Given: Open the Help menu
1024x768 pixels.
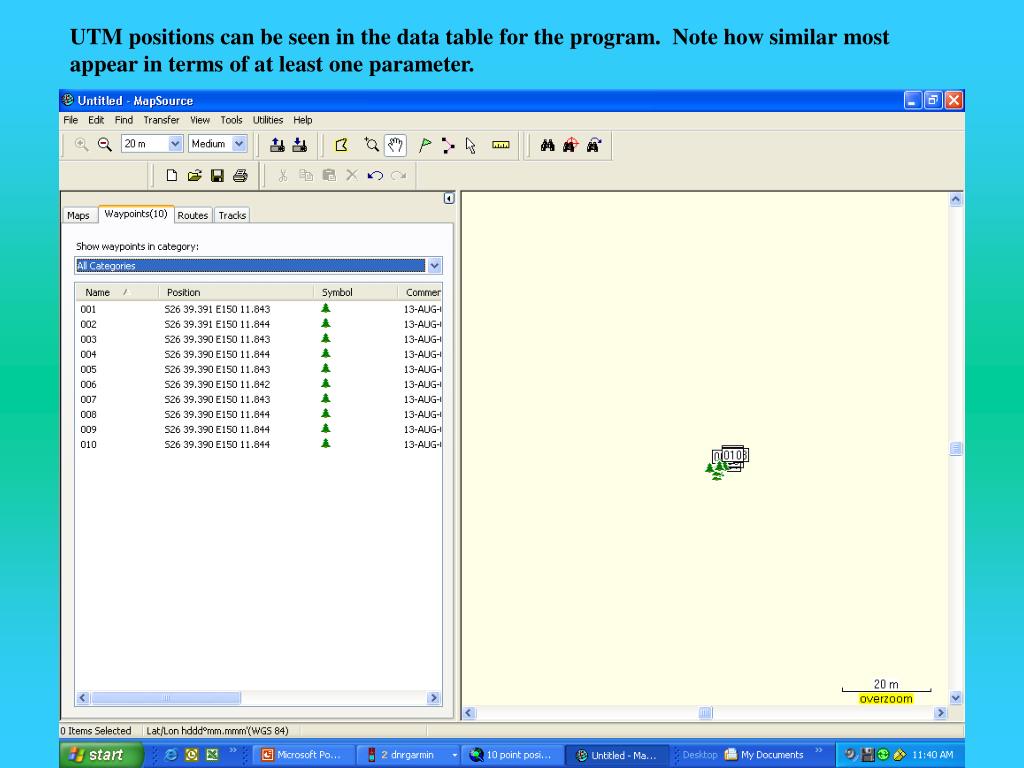Looking at the screenshot, I should (302, 120).
